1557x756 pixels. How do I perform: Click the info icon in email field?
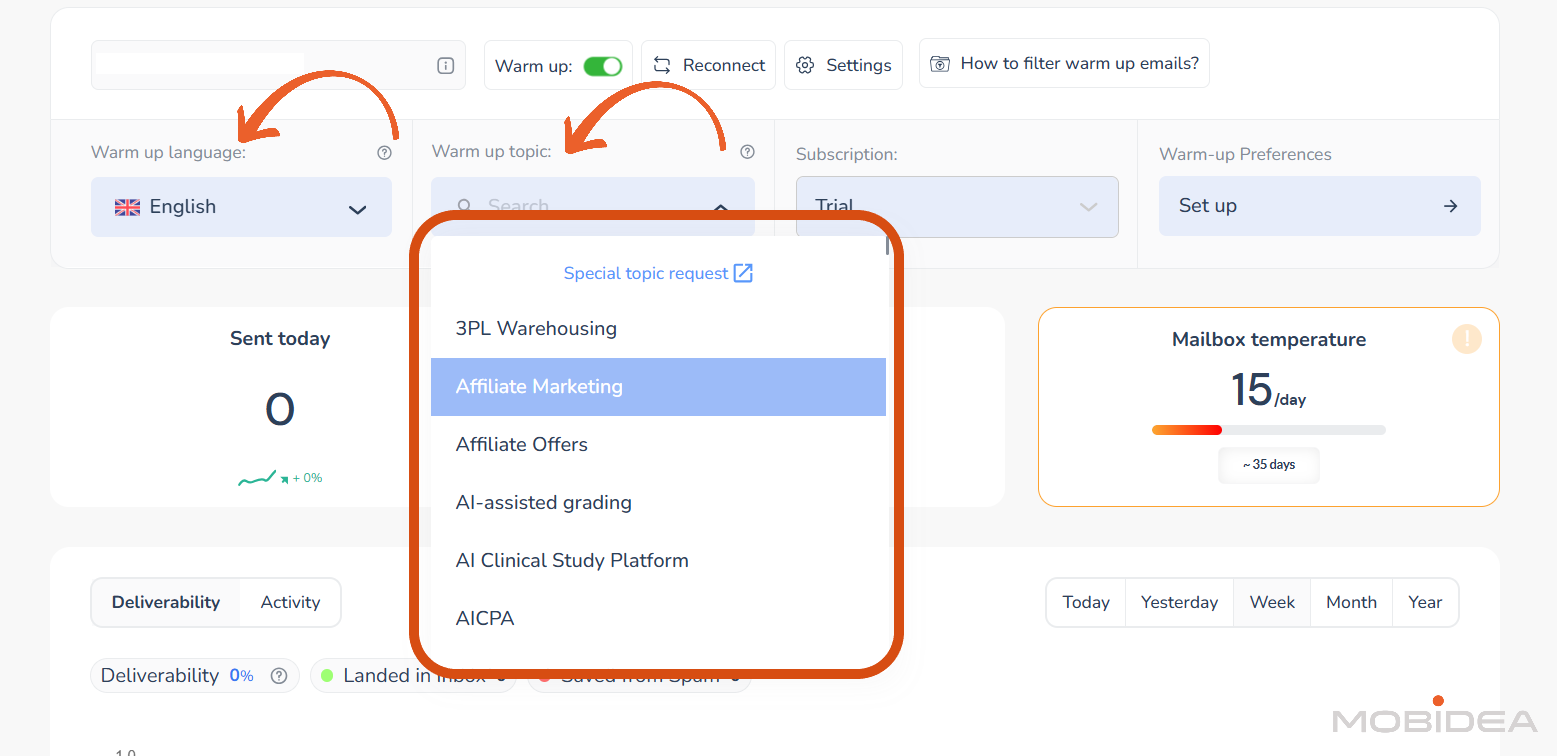tap(446, 66)
